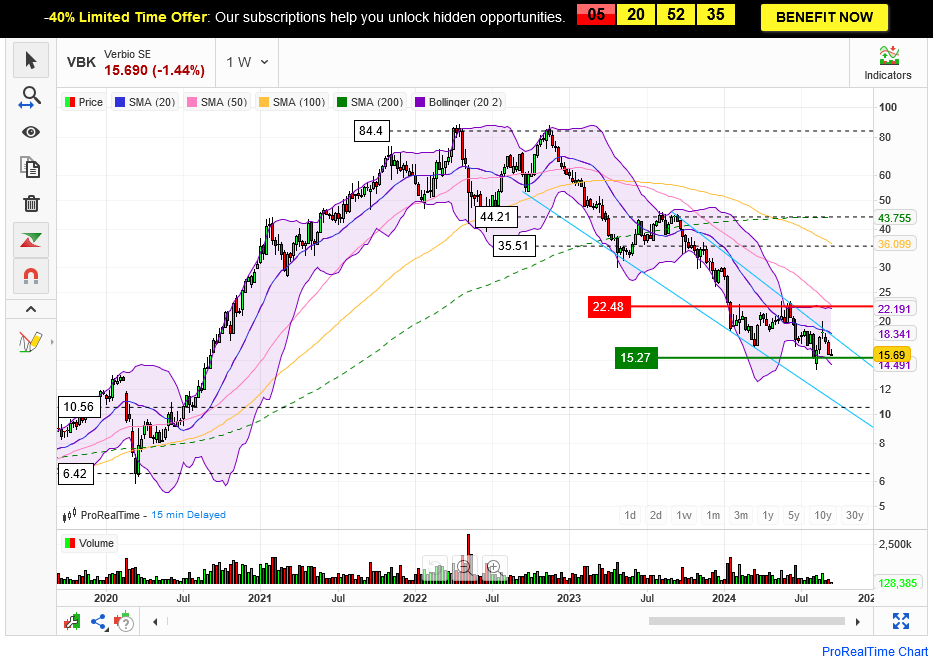
Task: Click the BENEFIT NOW button
Action: click(x=823, y=17)
